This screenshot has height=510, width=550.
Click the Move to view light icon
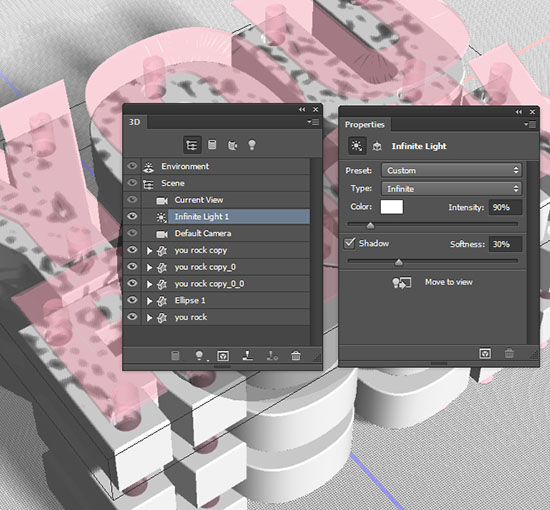[x=402, y=283]
